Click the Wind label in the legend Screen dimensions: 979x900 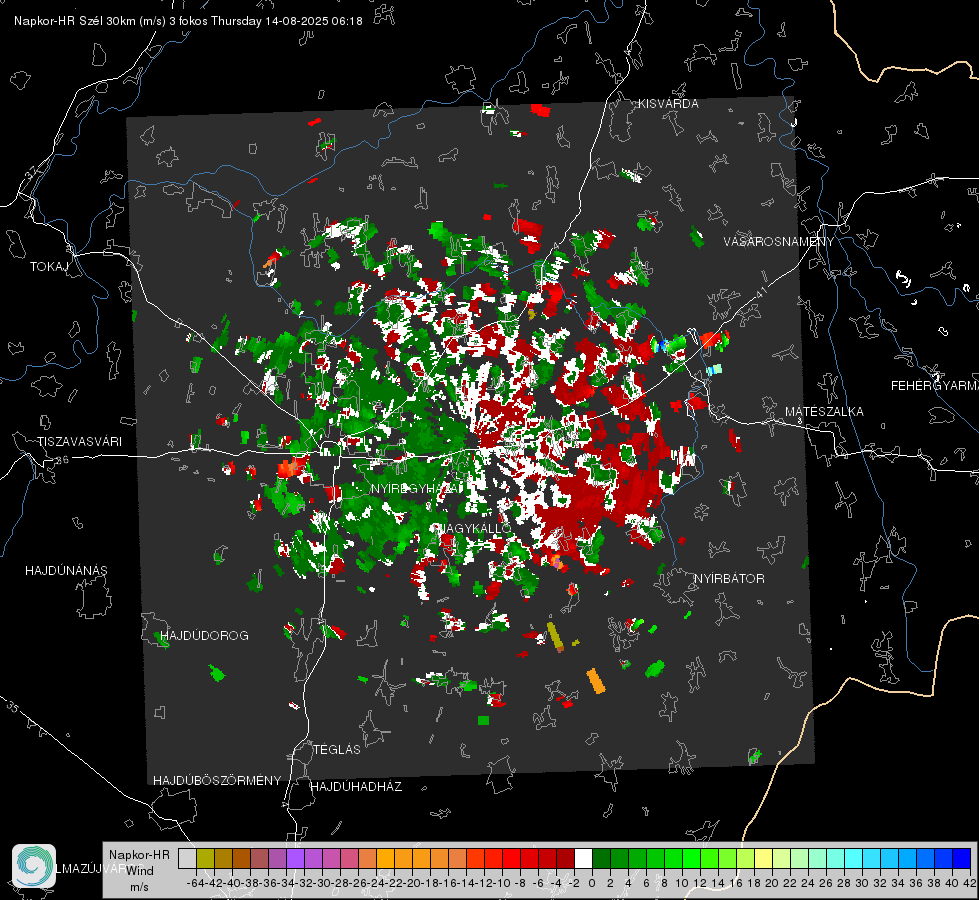pos(140,870)
